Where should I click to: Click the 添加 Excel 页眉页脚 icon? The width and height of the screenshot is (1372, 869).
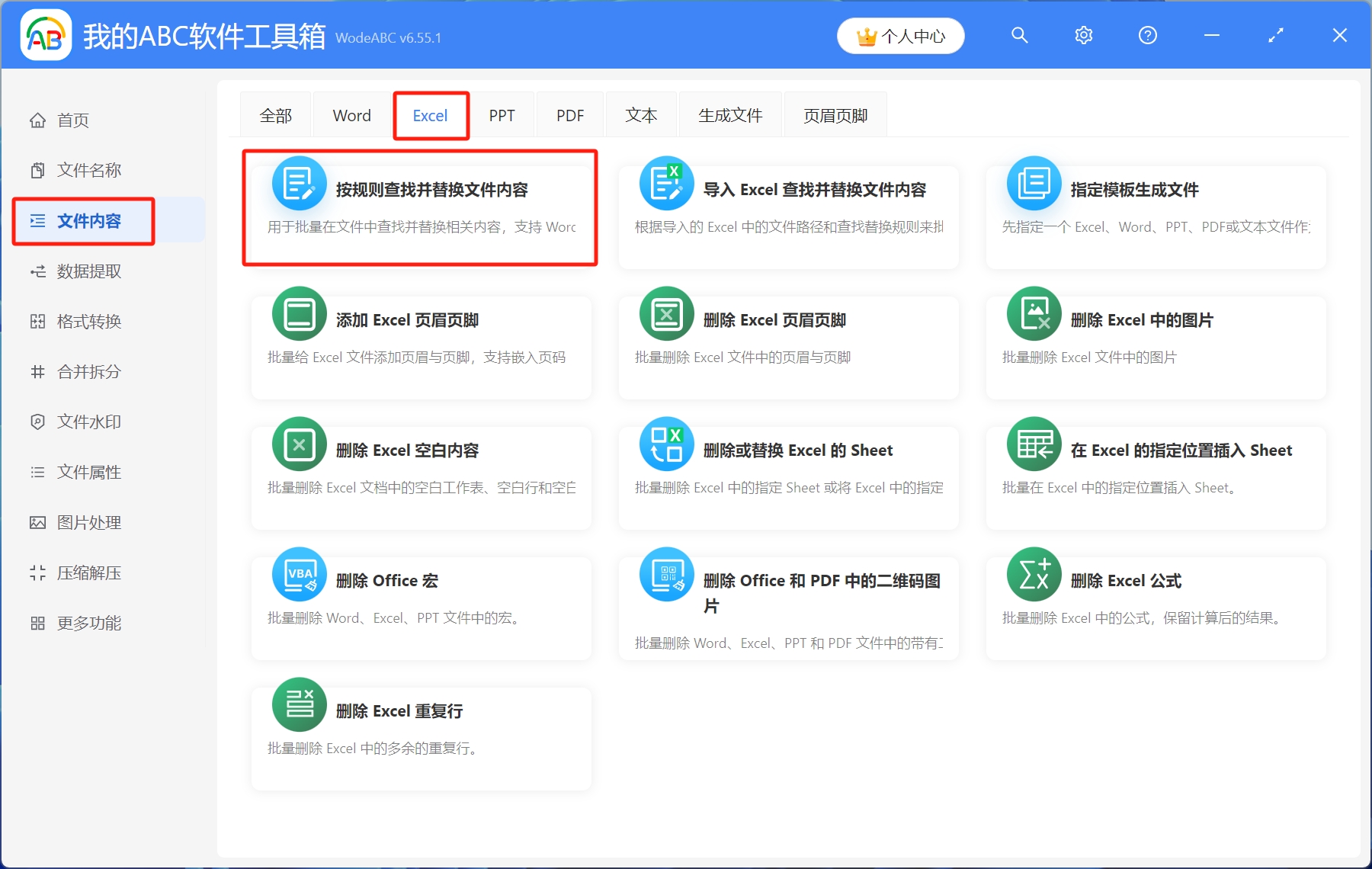[299, 313]
